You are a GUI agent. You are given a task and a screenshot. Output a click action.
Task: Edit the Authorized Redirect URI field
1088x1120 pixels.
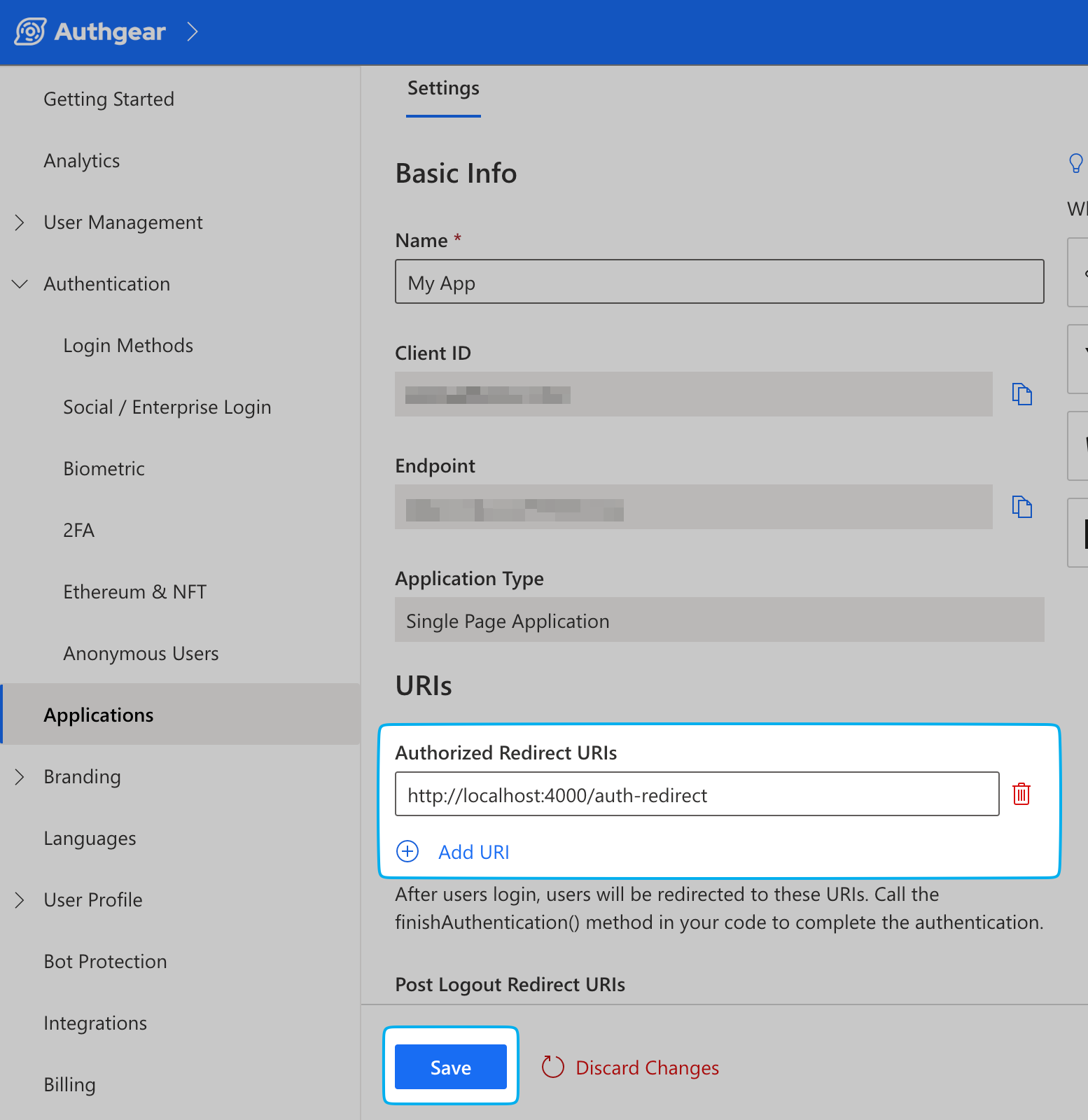697,794
